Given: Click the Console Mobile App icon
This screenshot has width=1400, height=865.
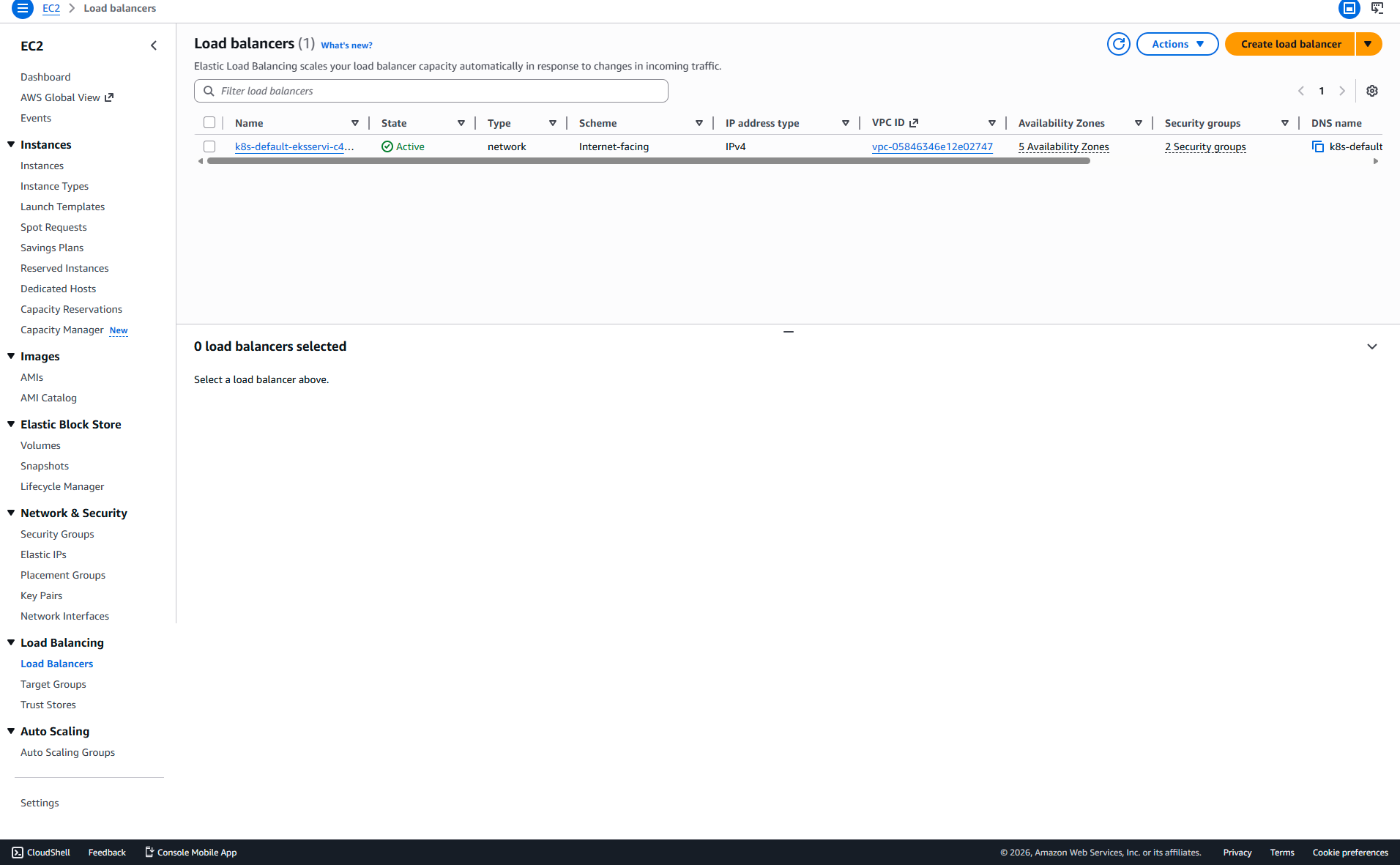Looking at the screenshot, I should [x=149, y=853].
